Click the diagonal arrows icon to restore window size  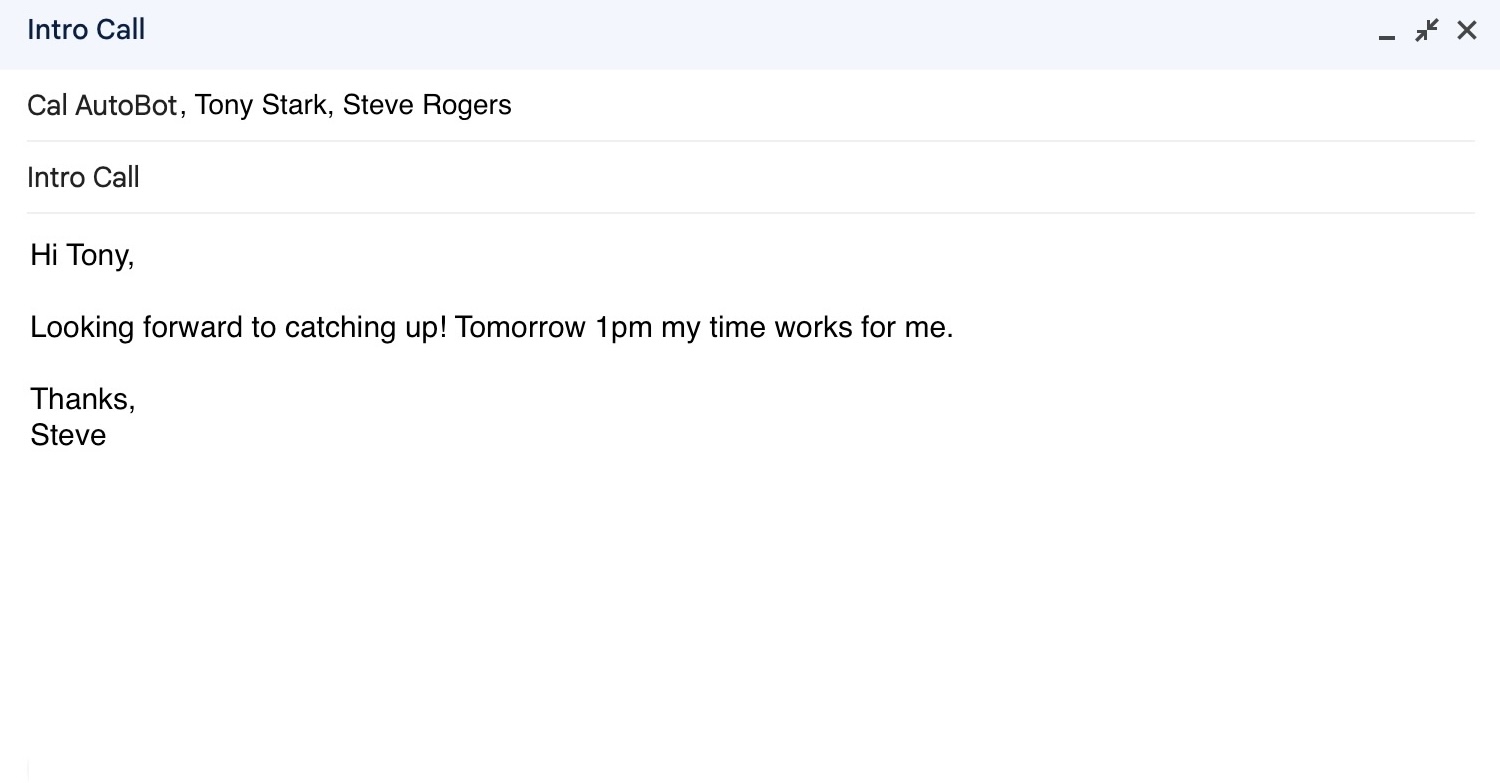coord(1425,31)
